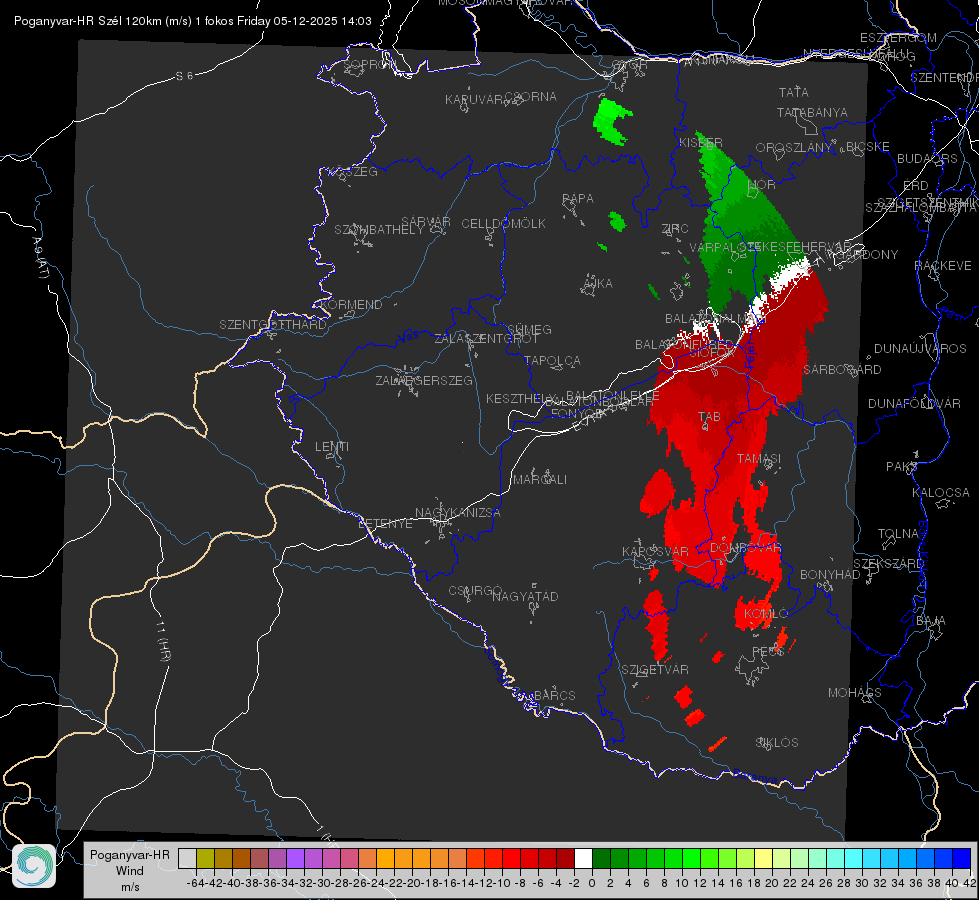The width and height of the screenshot is (979, 900).
Task: Select the SOPRON city label
Action: coord(370,64)
